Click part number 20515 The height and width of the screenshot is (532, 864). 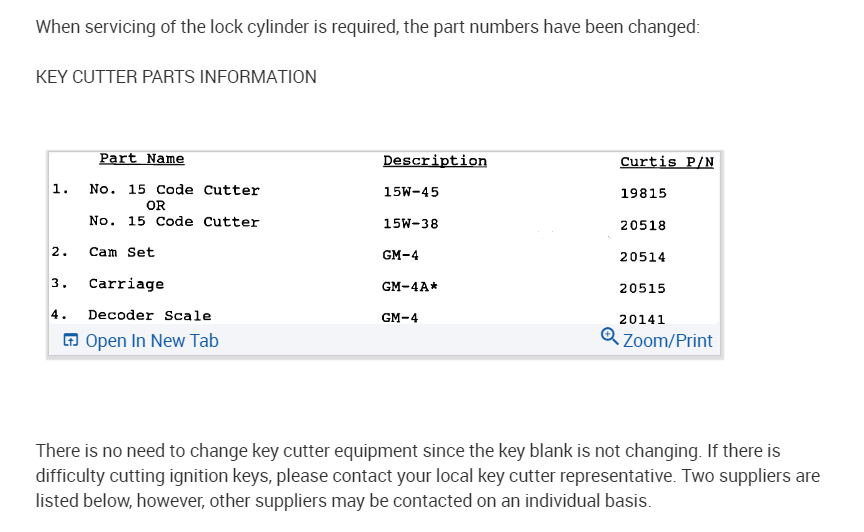click(x=643, y=288)
